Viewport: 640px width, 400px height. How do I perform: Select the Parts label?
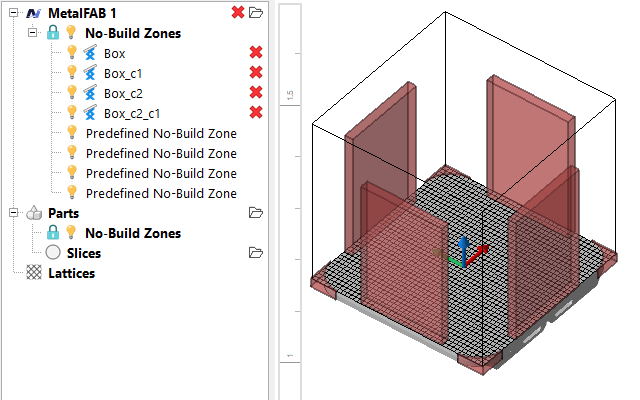point(63,213)
